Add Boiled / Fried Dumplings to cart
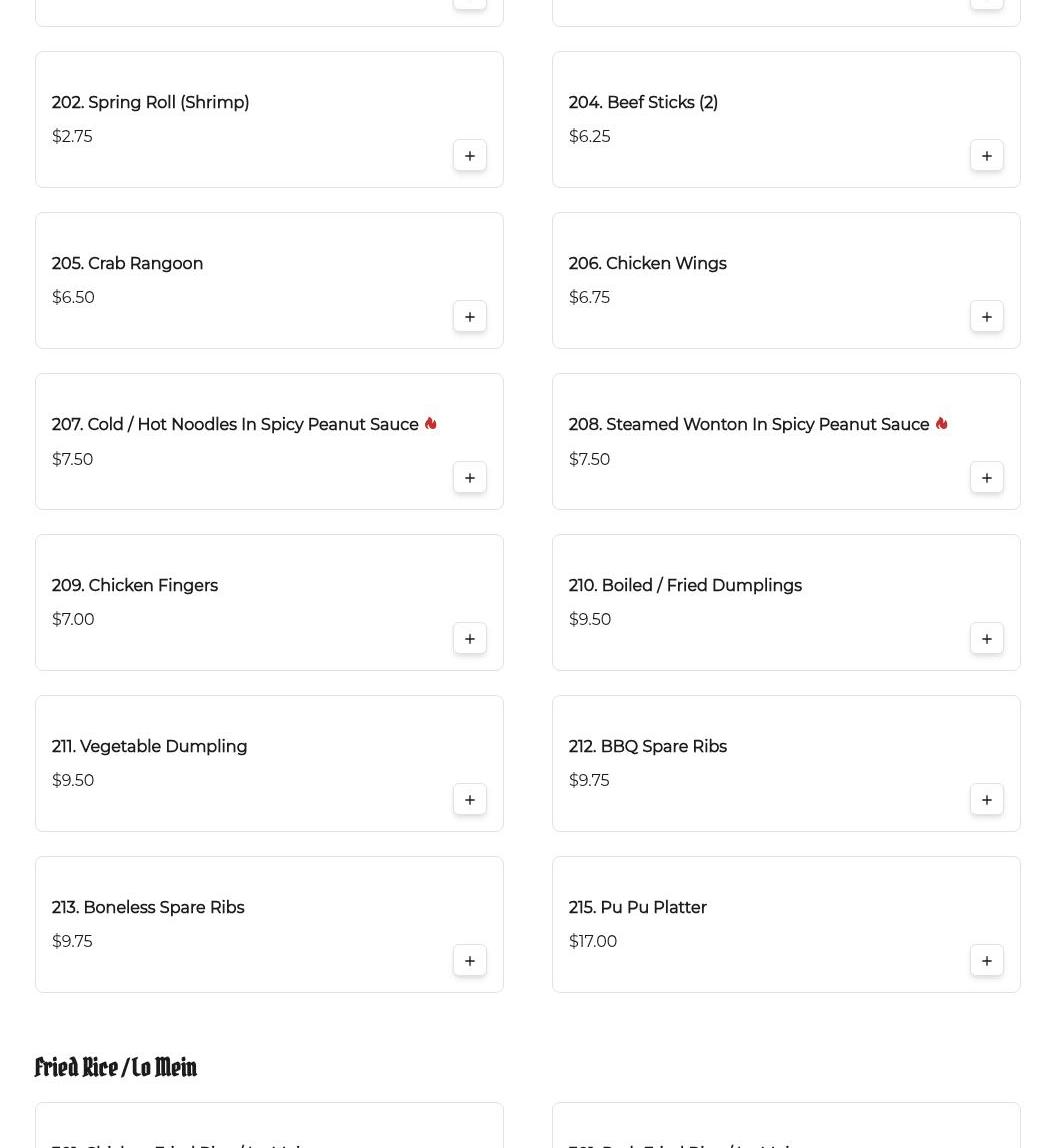Viewport: 1050px width, 1148px height. (x=986, y=639)
